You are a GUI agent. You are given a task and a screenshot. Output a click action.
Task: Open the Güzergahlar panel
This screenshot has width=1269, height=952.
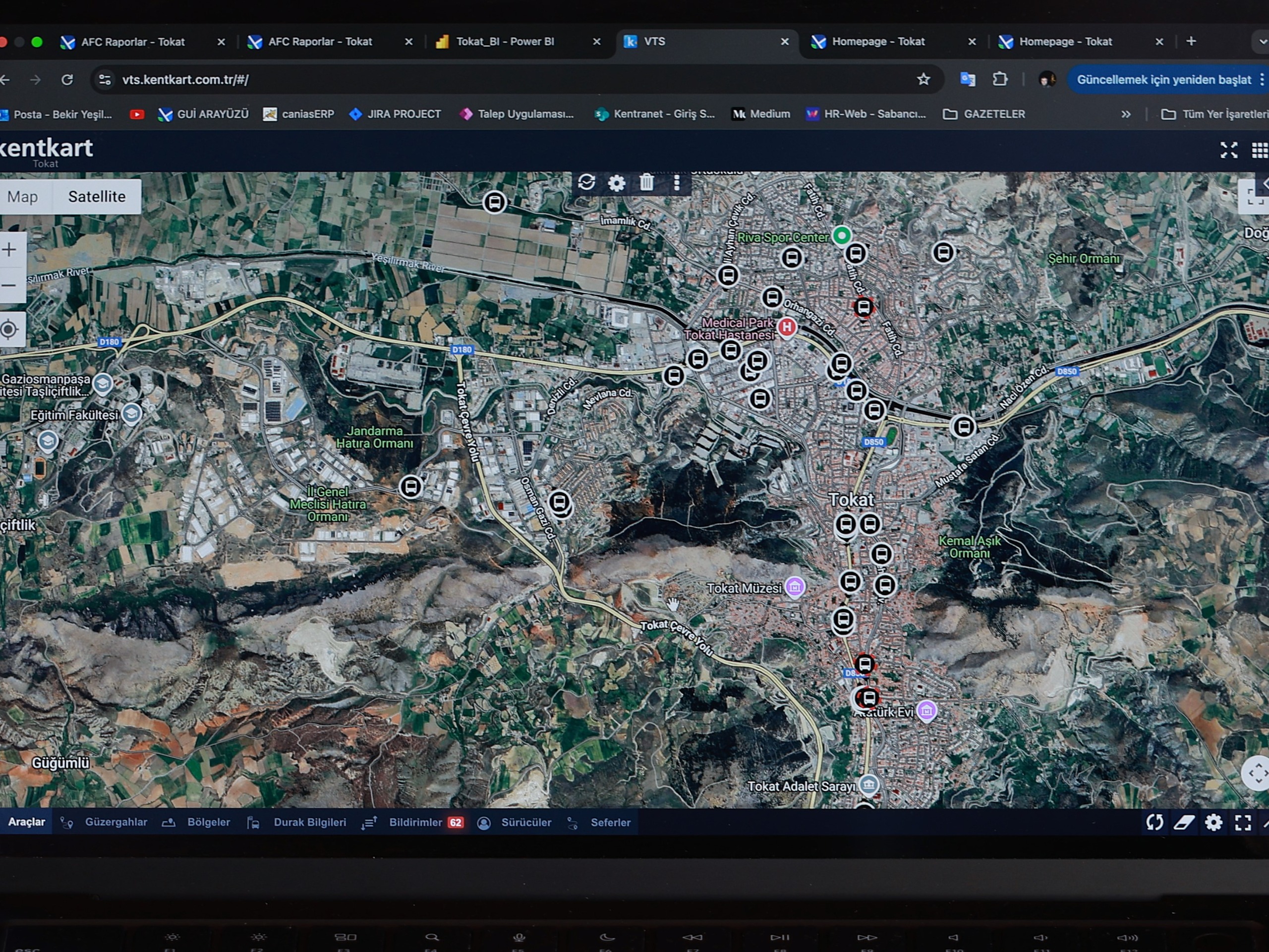point(115,822)
